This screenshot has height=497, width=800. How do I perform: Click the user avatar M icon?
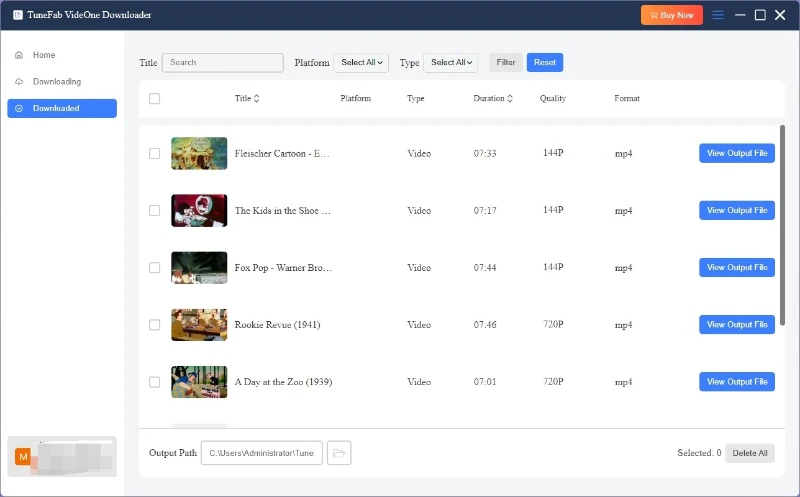tap(23, 456)
